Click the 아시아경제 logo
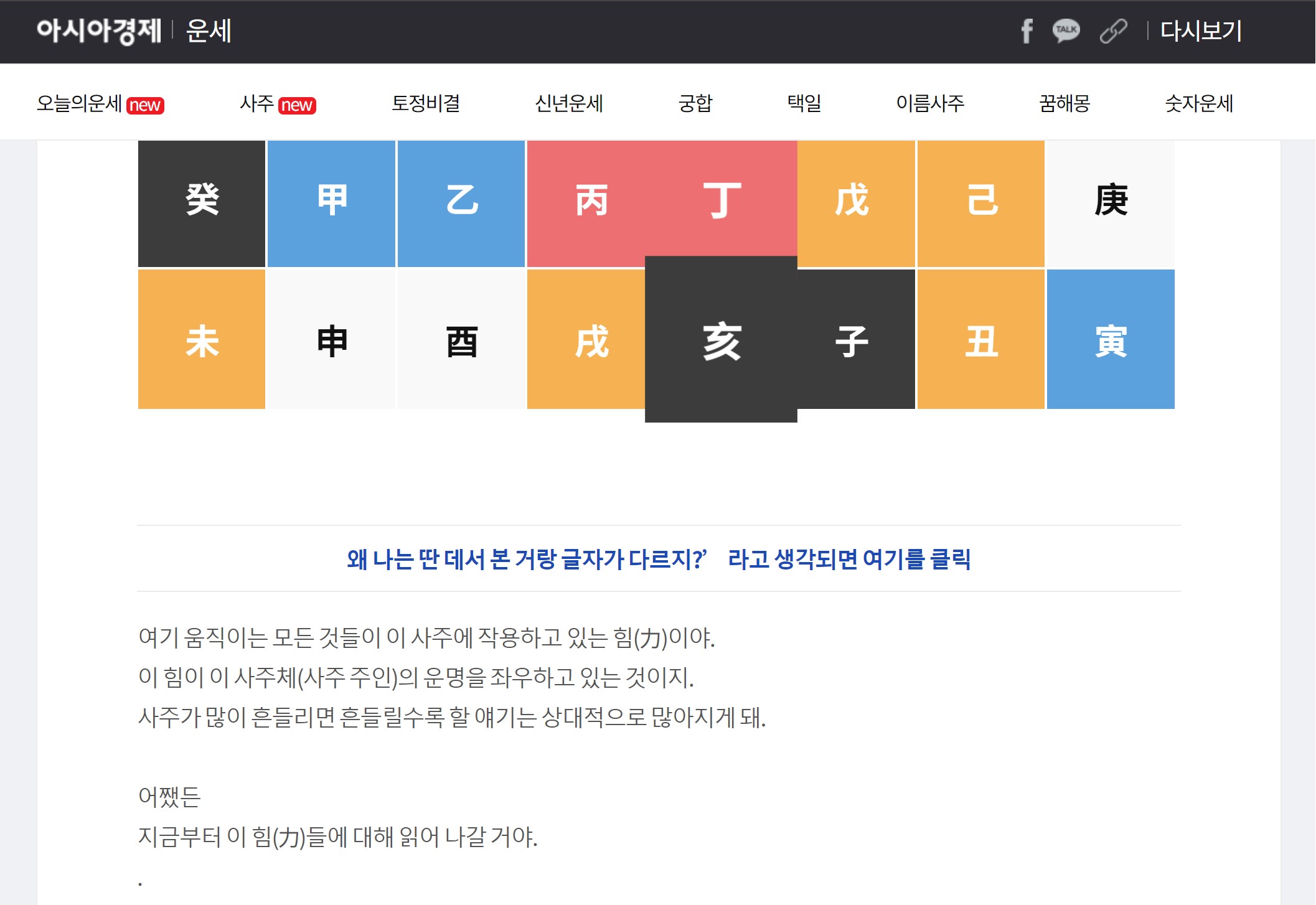The width and height of the screenshot is (1316, 905). point(99,31)
